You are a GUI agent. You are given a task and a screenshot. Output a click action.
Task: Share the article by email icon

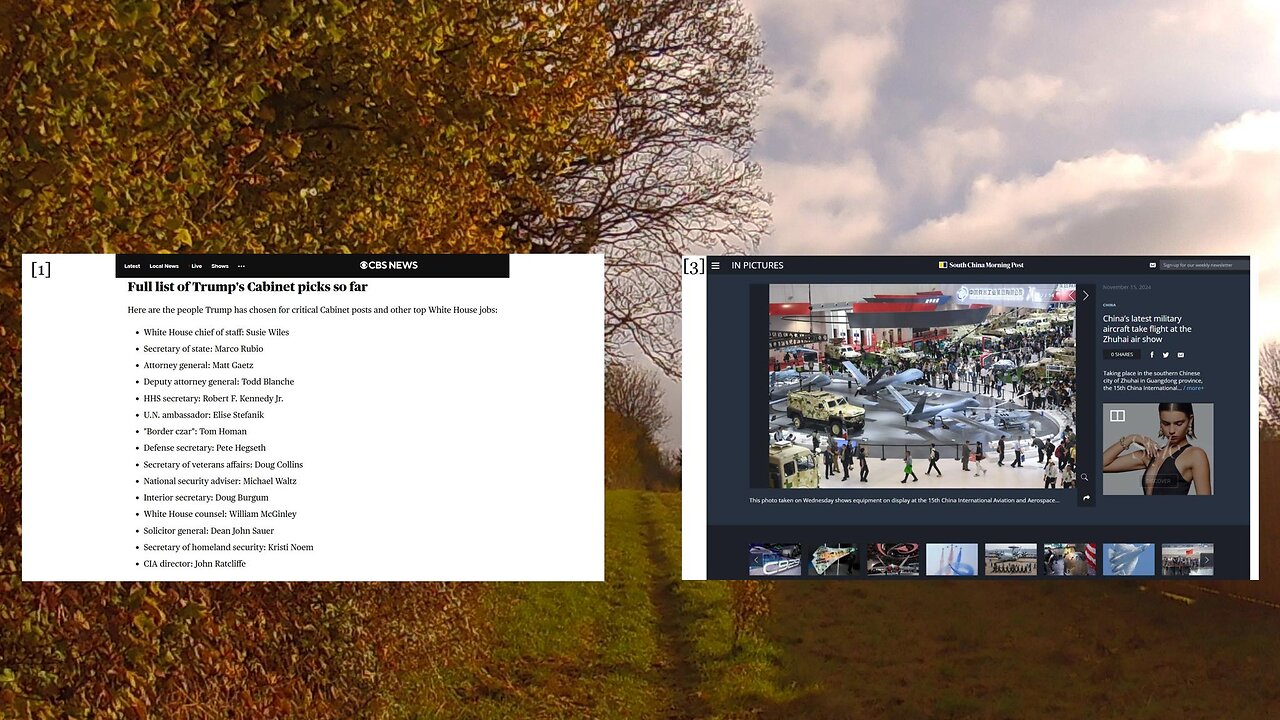pyautogui.click(x=1180, y=354)
